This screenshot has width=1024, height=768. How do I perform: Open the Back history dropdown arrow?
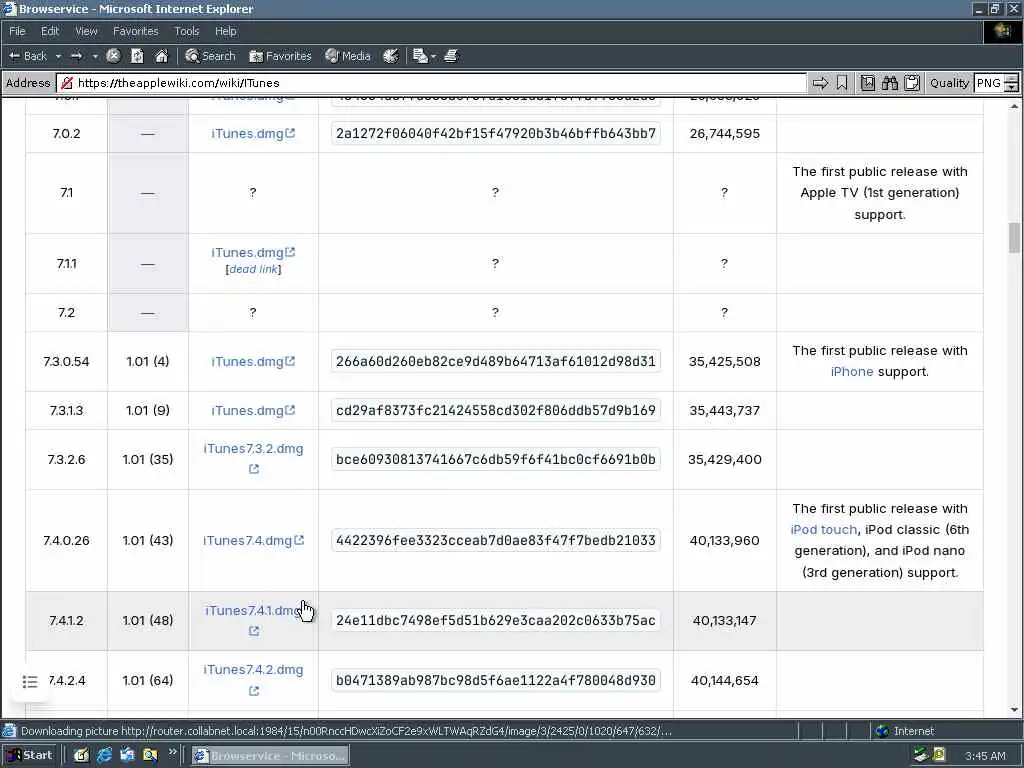[x=58, y=56]
